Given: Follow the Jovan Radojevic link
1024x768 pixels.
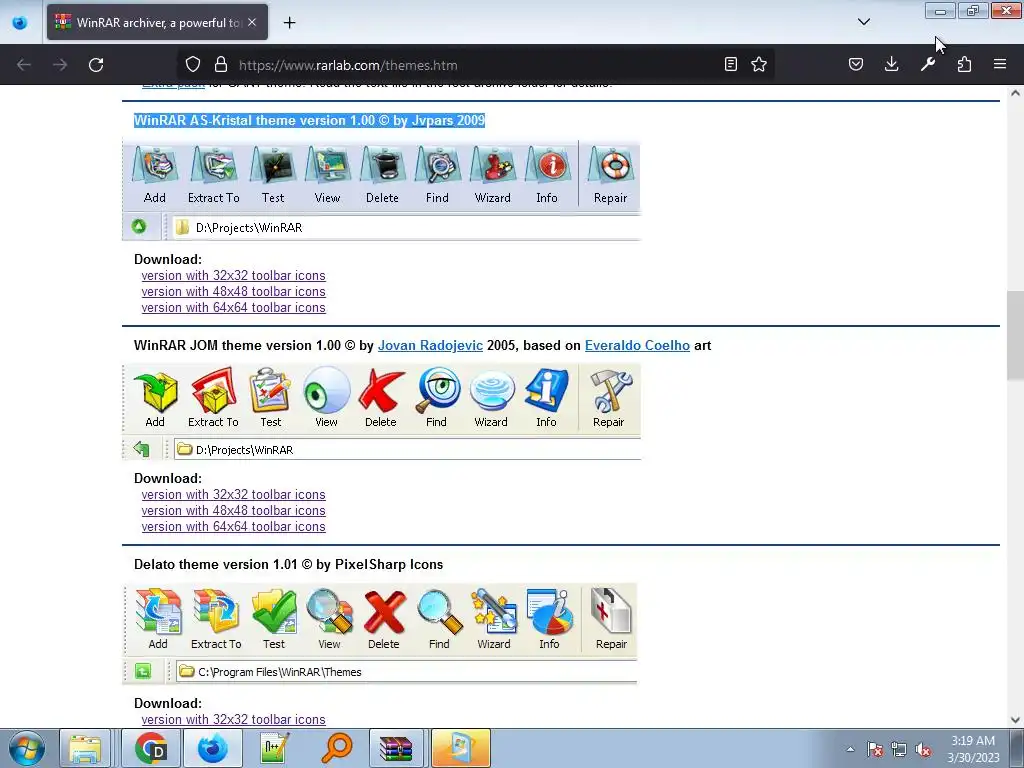Looking at the screenshot, I should 430,345.
